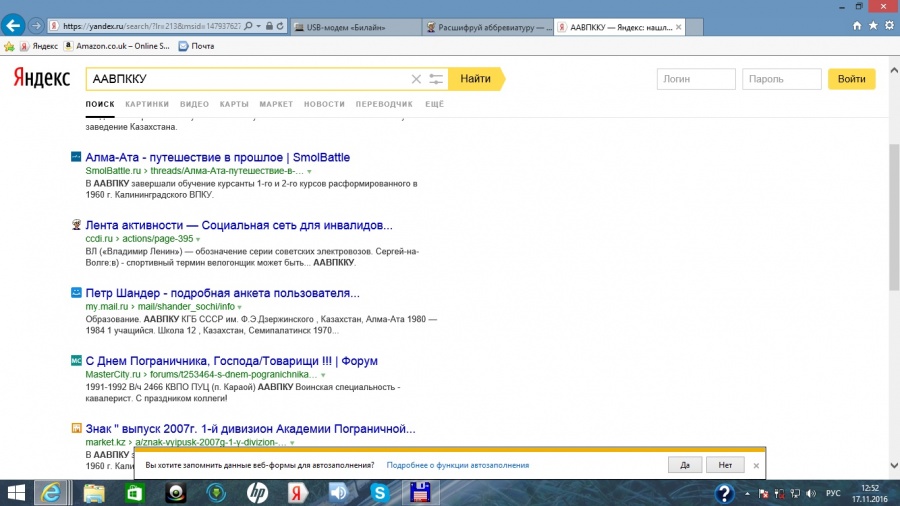Click the Пароль input field
The height and width of the screenshot is (506, 900).
781,79
